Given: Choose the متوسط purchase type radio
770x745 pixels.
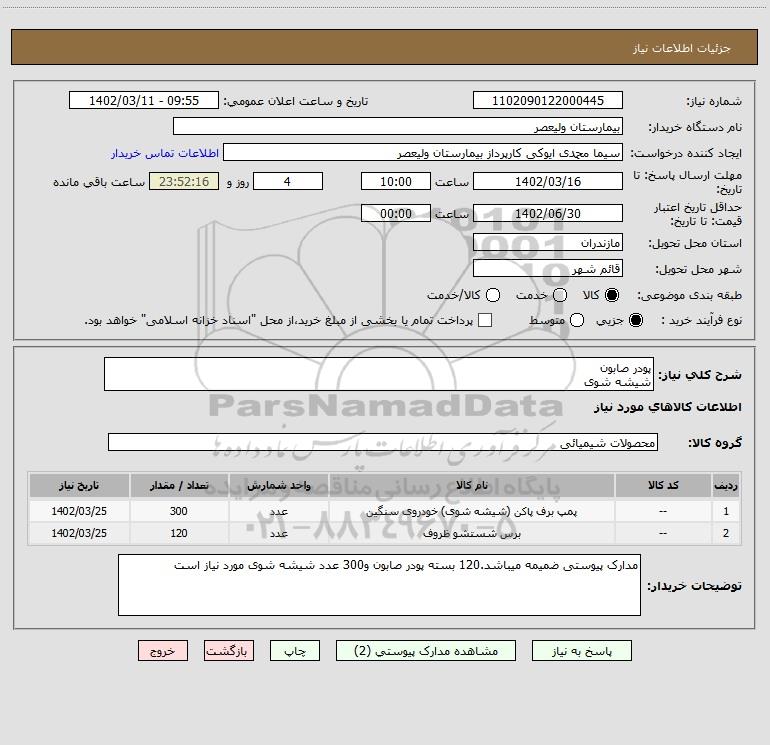Looking at the screenshot, I should [x=577, y=320].
